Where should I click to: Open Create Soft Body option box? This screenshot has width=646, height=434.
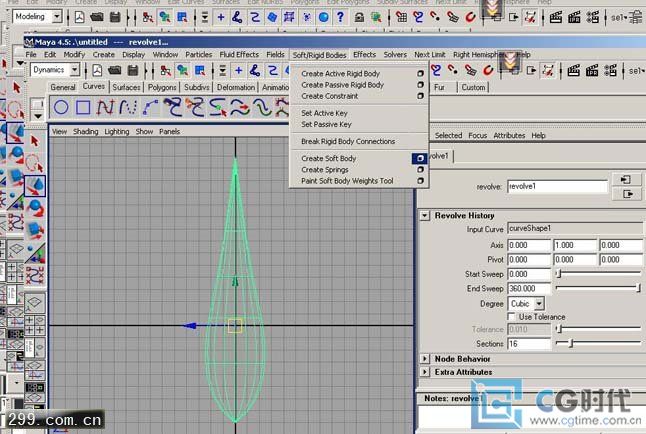420,158
